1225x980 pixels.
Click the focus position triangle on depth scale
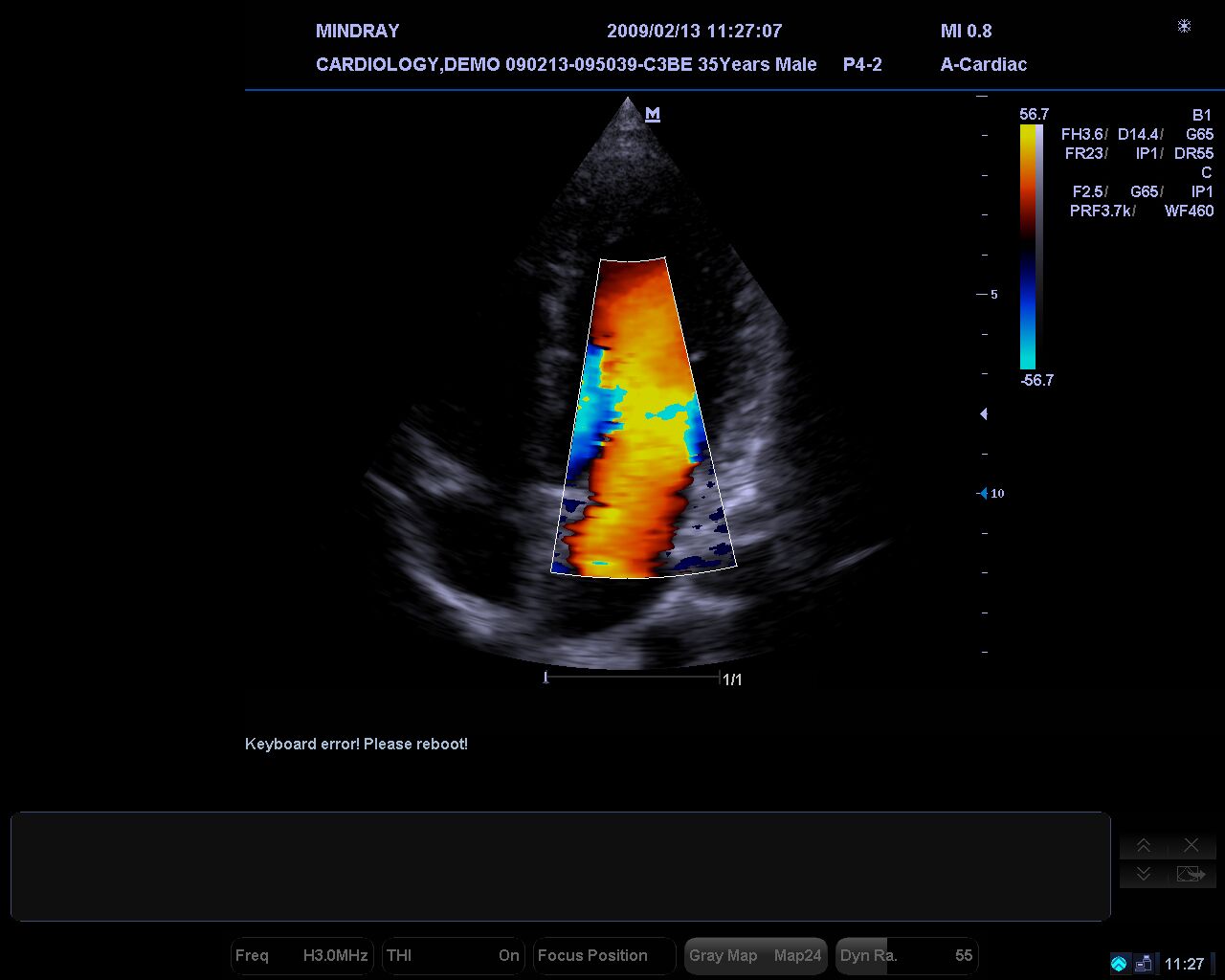pos(984,414)
